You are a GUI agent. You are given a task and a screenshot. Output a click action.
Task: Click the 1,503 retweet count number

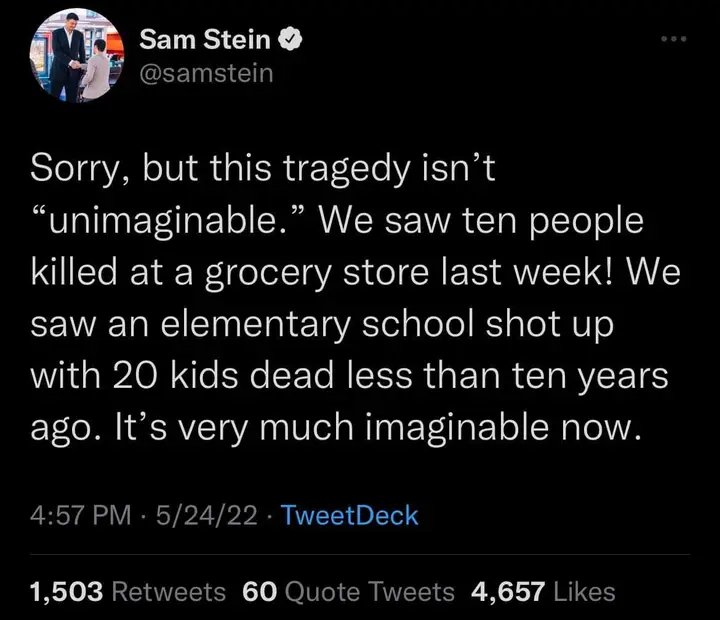click(x=67, y=592)
